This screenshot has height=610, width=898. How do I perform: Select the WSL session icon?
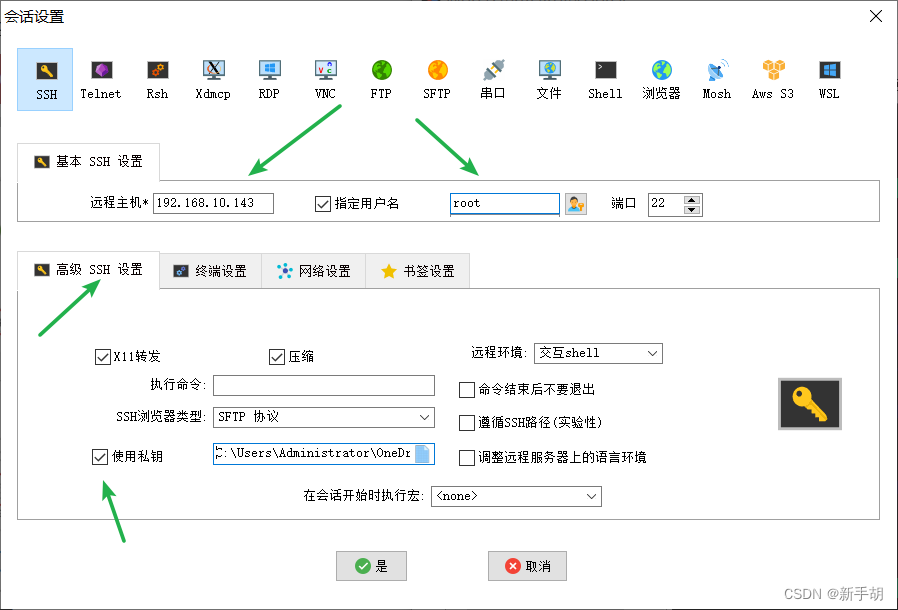click(828, 79)
